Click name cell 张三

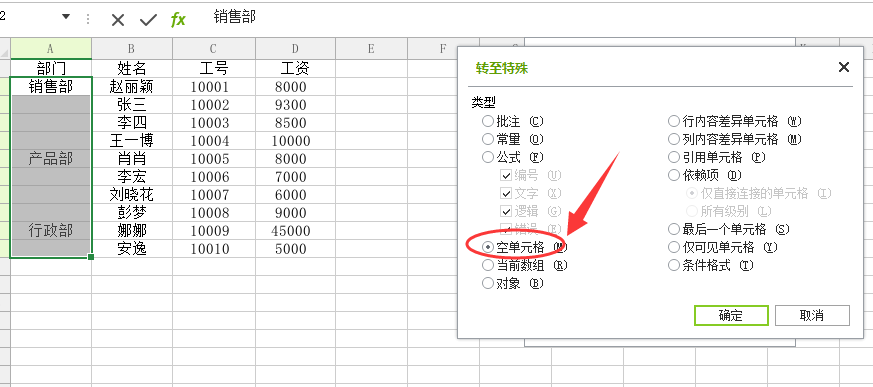click(x=132, y=105)
